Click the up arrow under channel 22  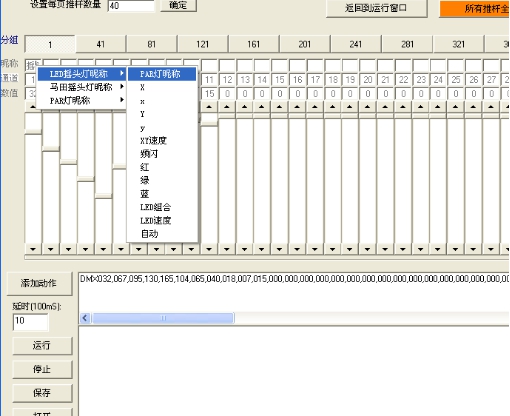403,107
